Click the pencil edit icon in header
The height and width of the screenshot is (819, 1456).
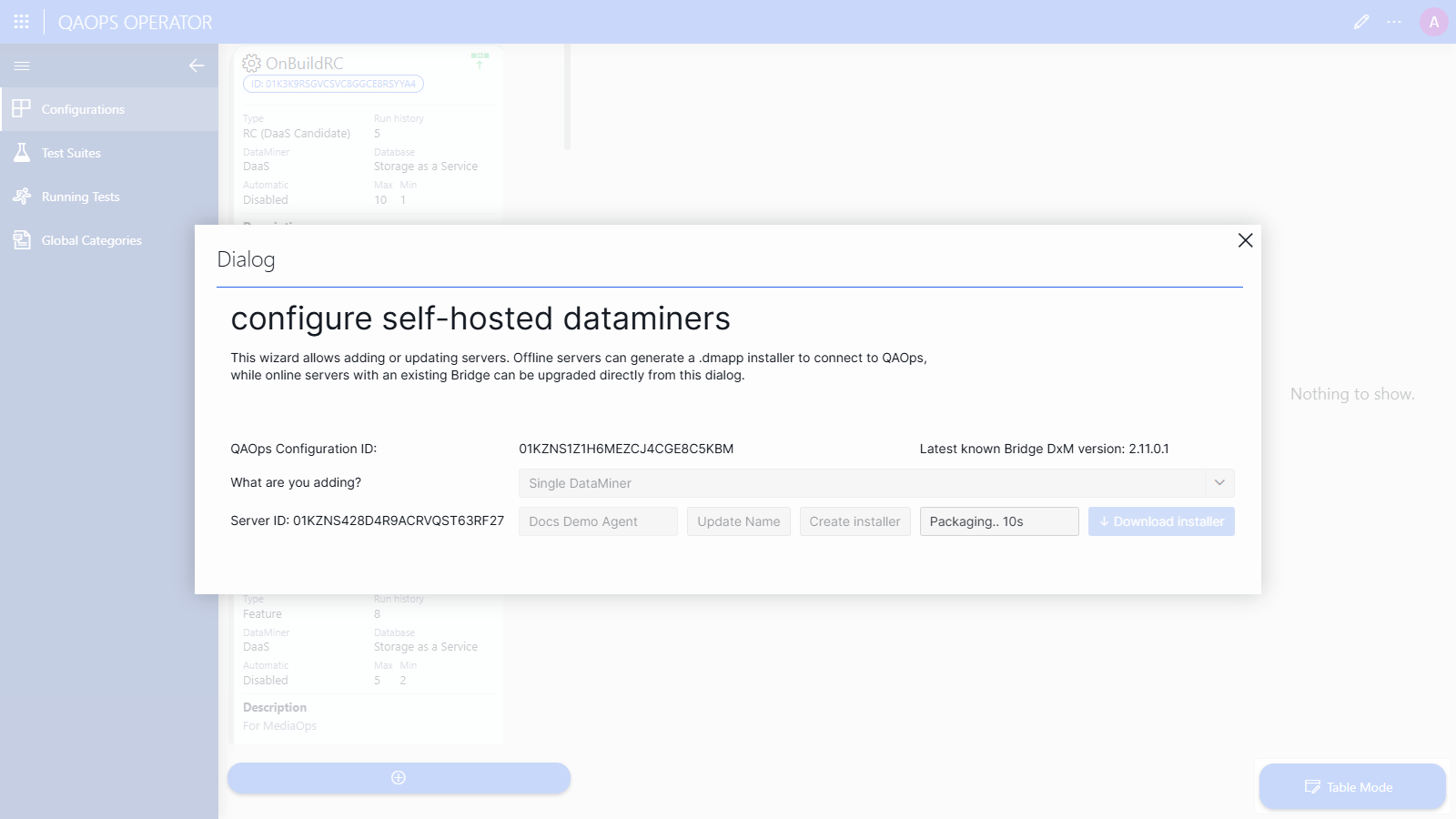[1361, 22]
